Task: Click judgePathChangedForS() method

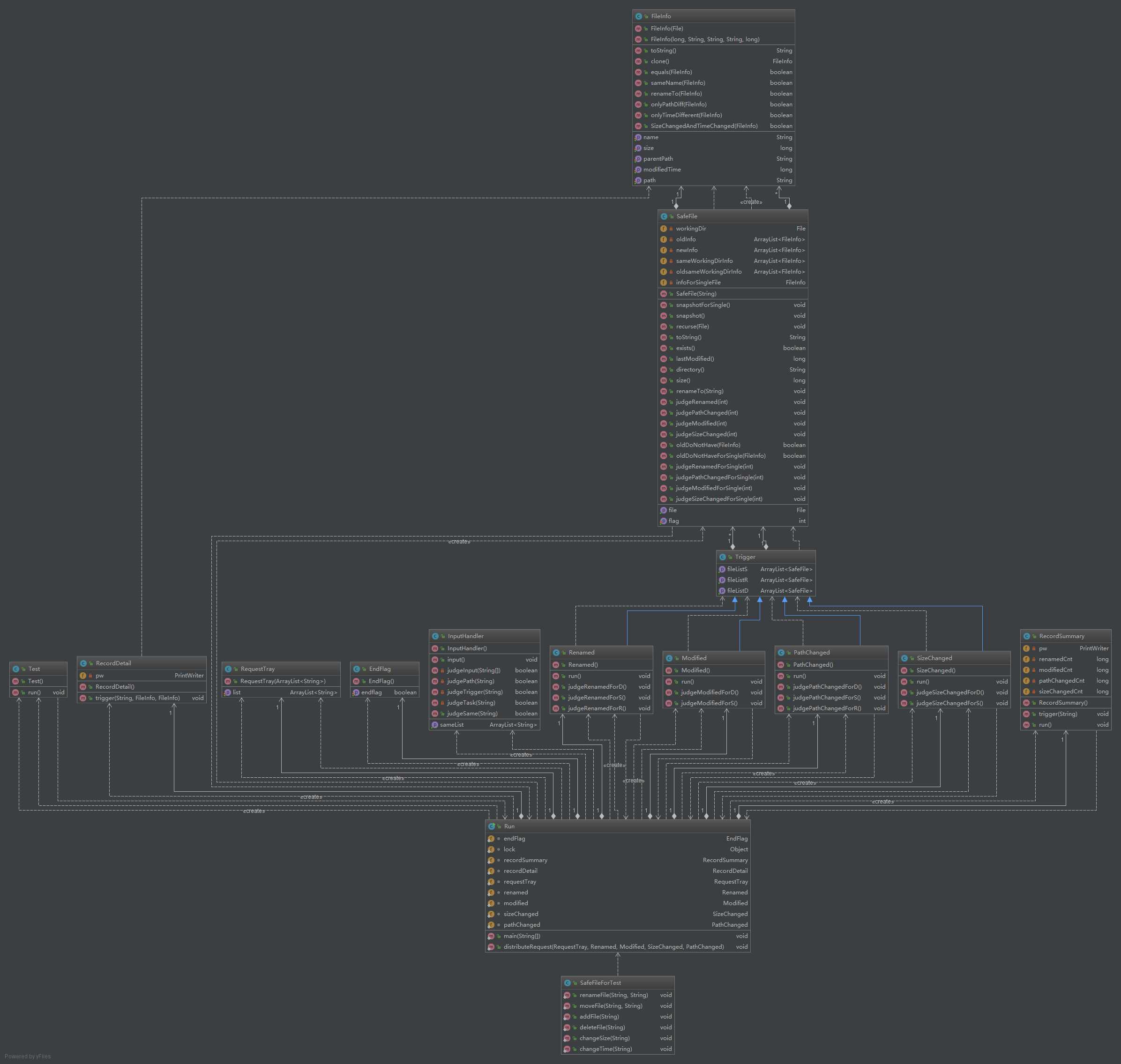Action: 831,698
